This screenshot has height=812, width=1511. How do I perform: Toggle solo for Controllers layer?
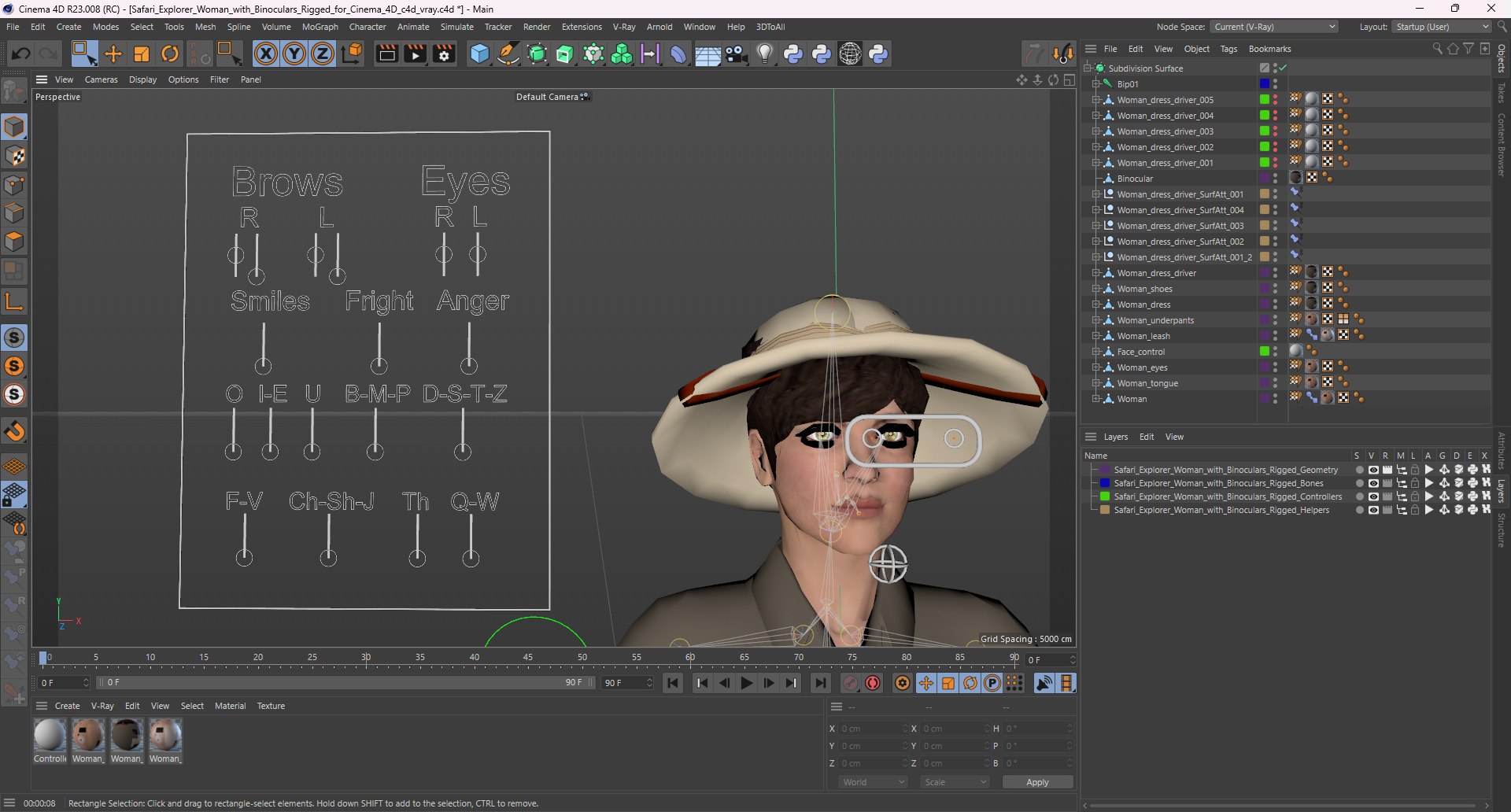(1359, 496)
